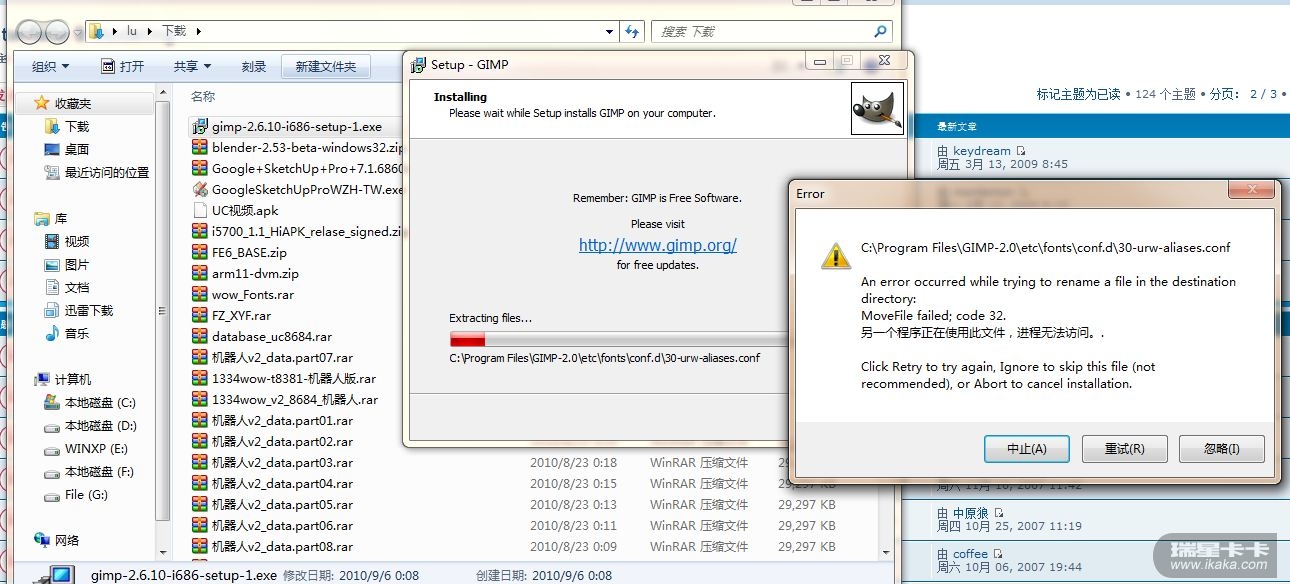Select 机器人v2_data.part05.rar file

click(282, 505)
